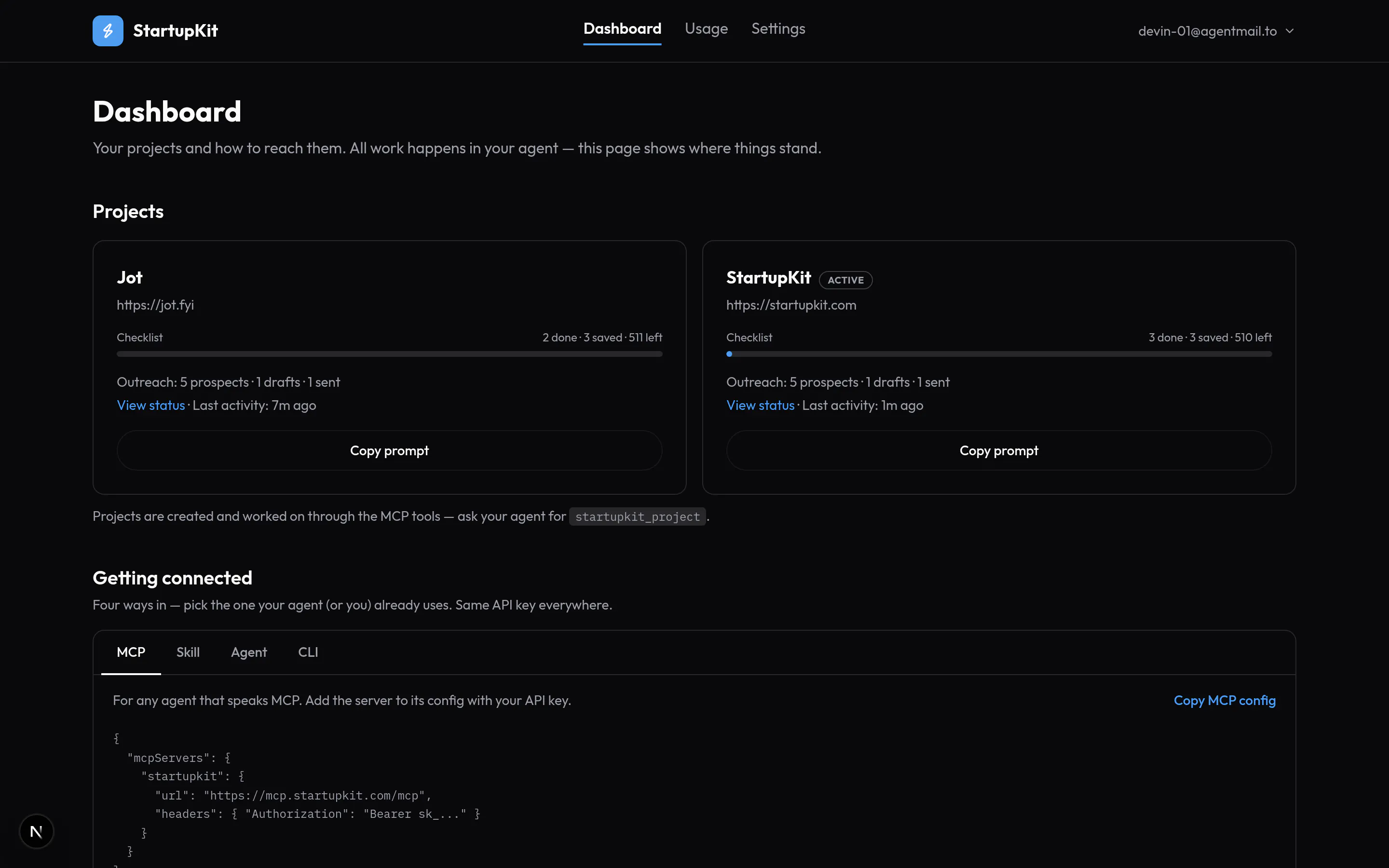Click the https://startupkit.com URL
Screen dimensions: 1389x868
click(791, 305)
